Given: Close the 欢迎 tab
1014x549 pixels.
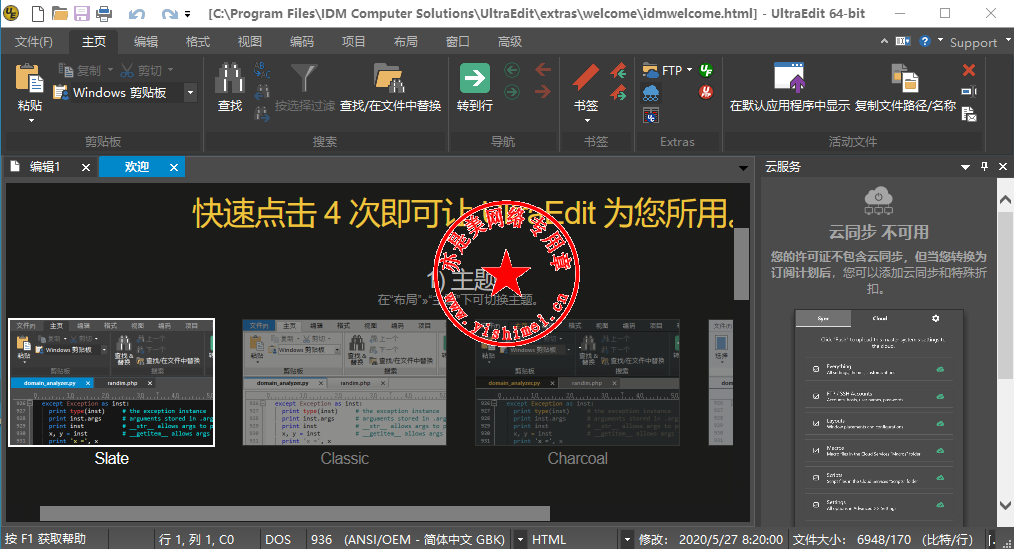Looking at the screenshot, I should (x=173, y=167).
